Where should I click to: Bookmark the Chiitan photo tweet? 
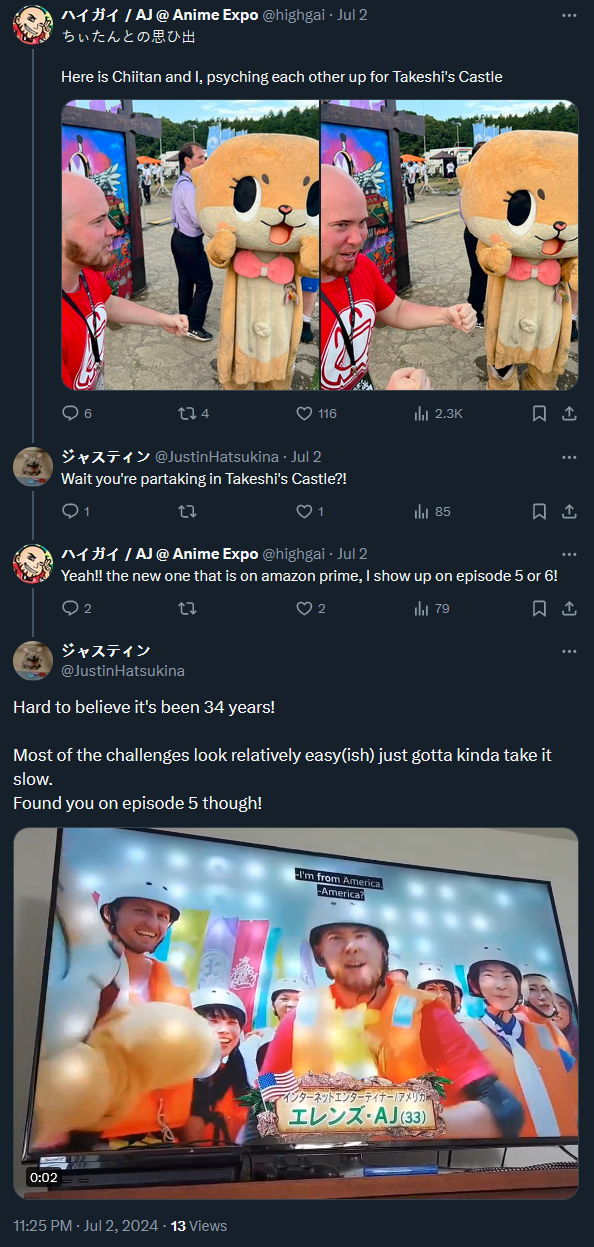point(539,413)
